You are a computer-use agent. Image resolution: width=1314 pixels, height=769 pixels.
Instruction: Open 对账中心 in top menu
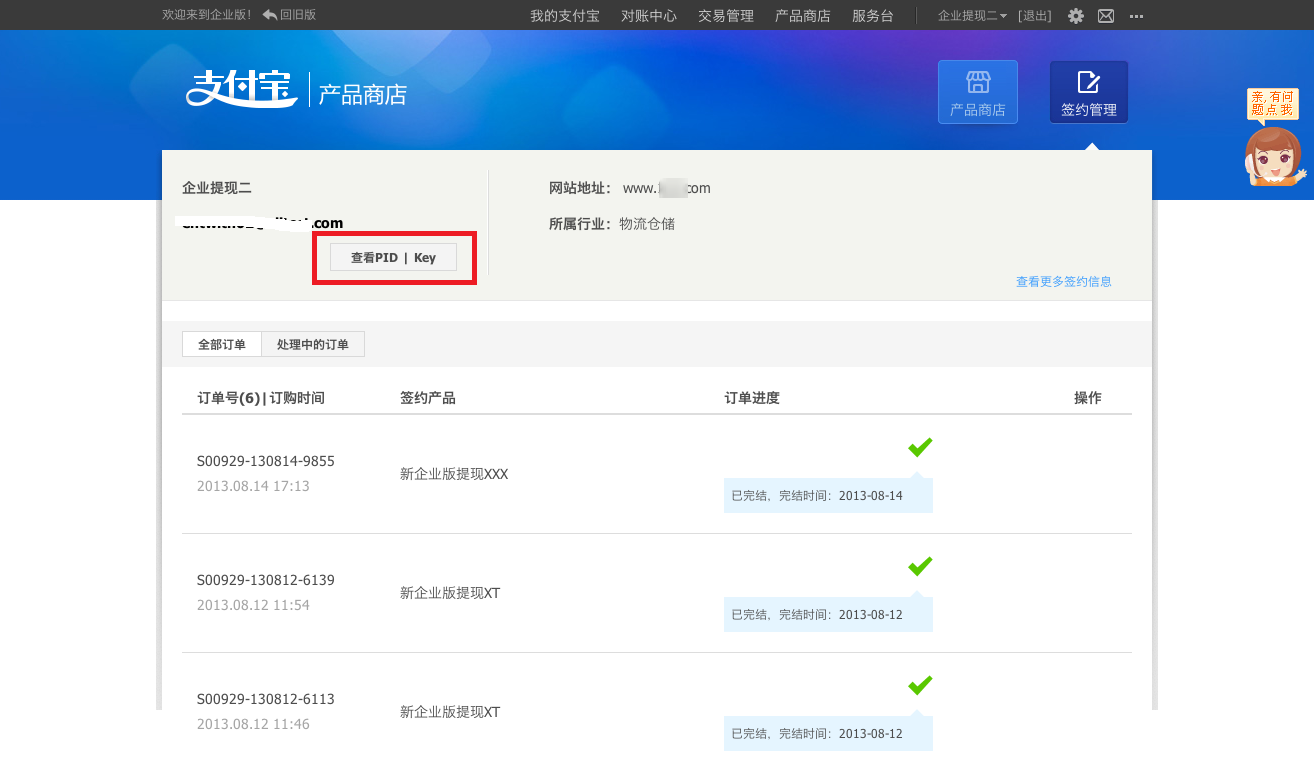pos(648,16)
